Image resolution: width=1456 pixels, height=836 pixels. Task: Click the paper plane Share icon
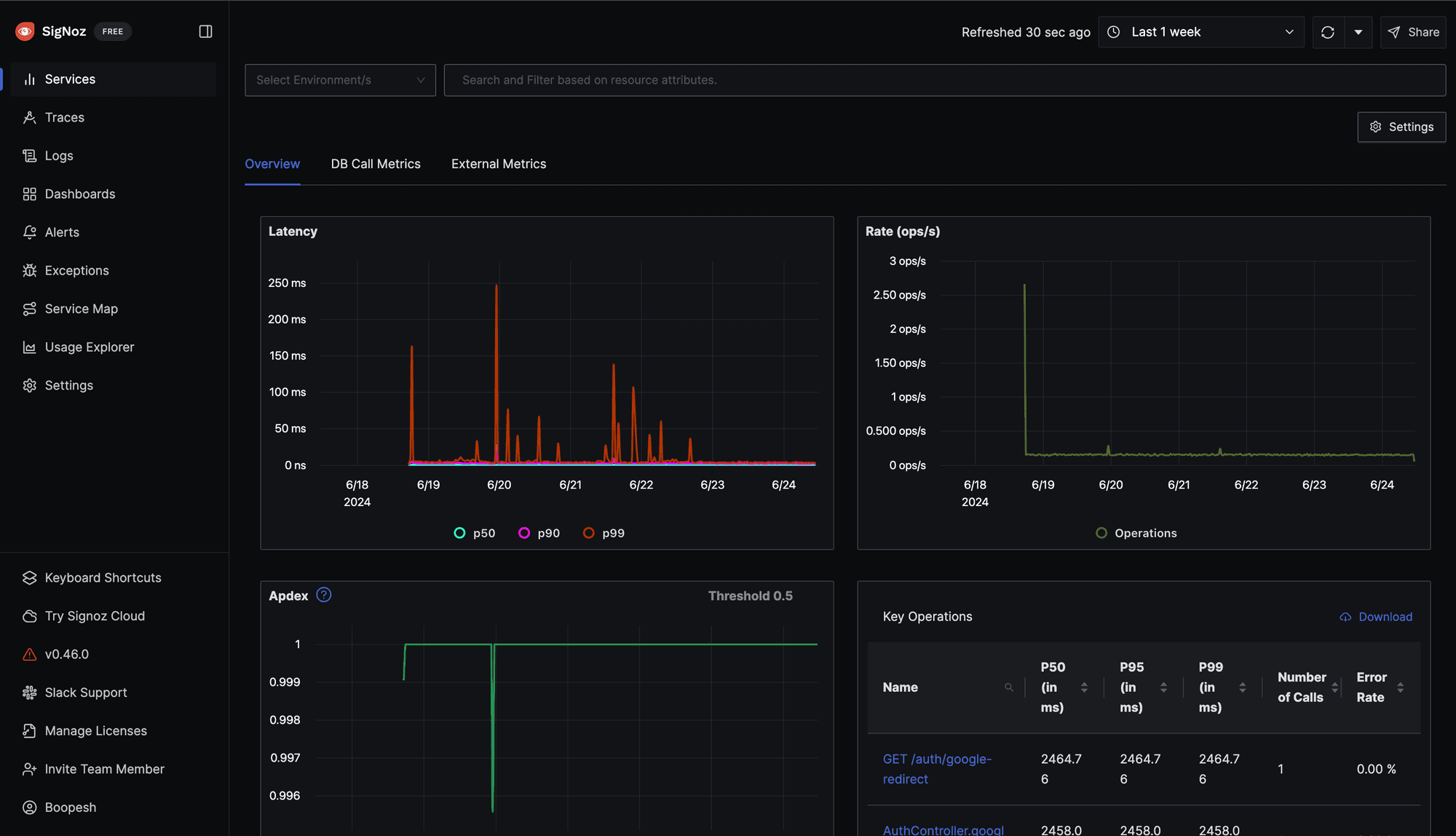pyautogui.click(x=1394, y=32)
